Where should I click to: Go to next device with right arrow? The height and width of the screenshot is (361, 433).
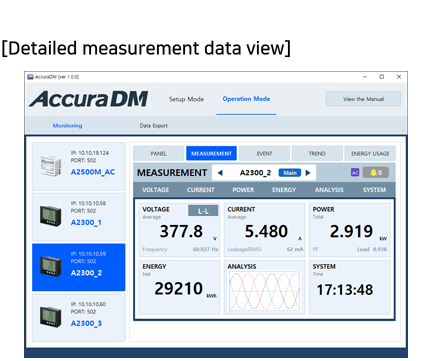pos(308,173)
